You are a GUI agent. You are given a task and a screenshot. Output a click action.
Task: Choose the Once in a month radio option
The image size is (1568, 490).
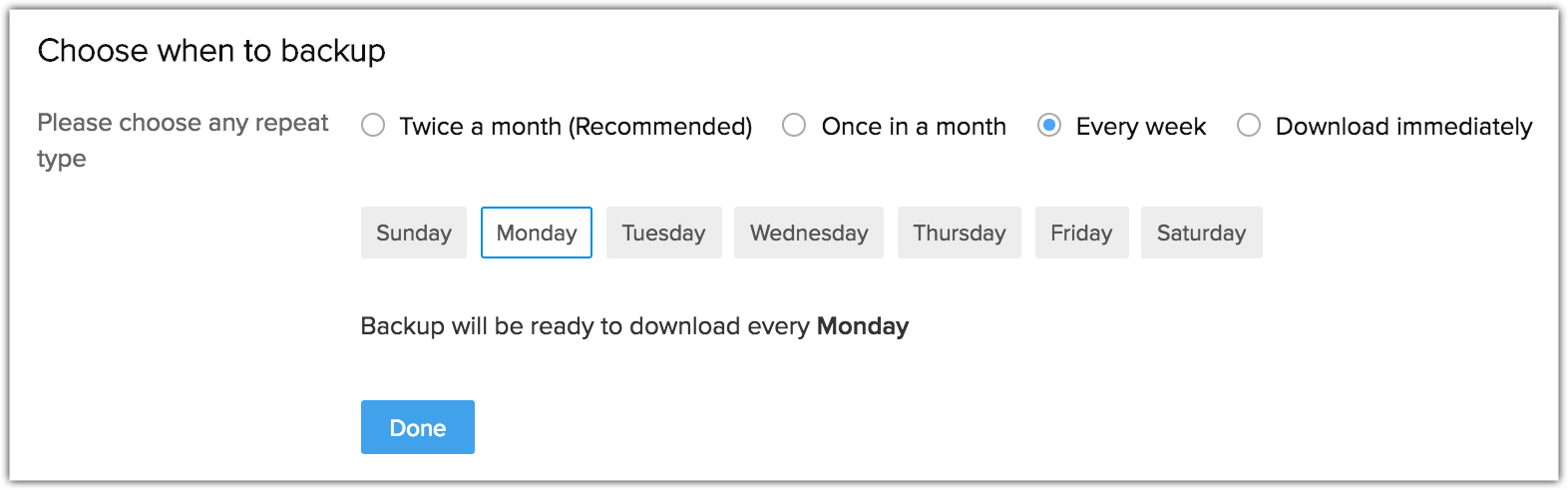coord(794,126)
